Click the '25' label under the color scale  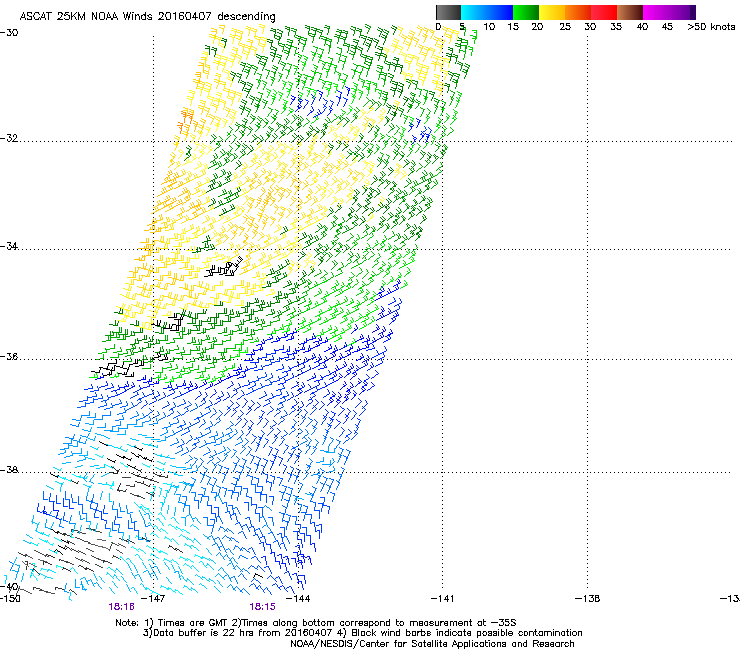click(x=565, y=27)
